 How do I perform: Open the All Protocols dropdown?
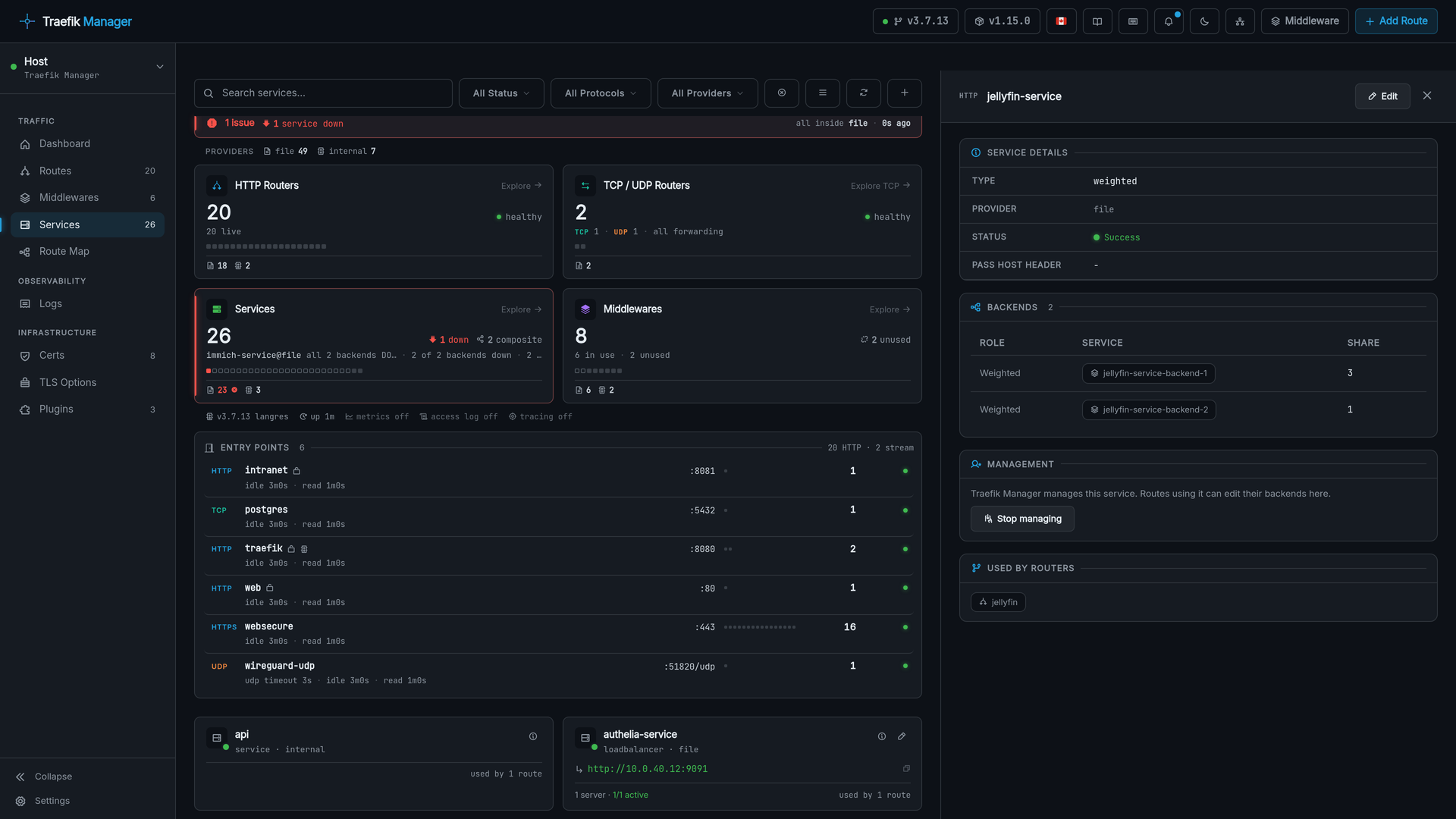pos(601,93)
